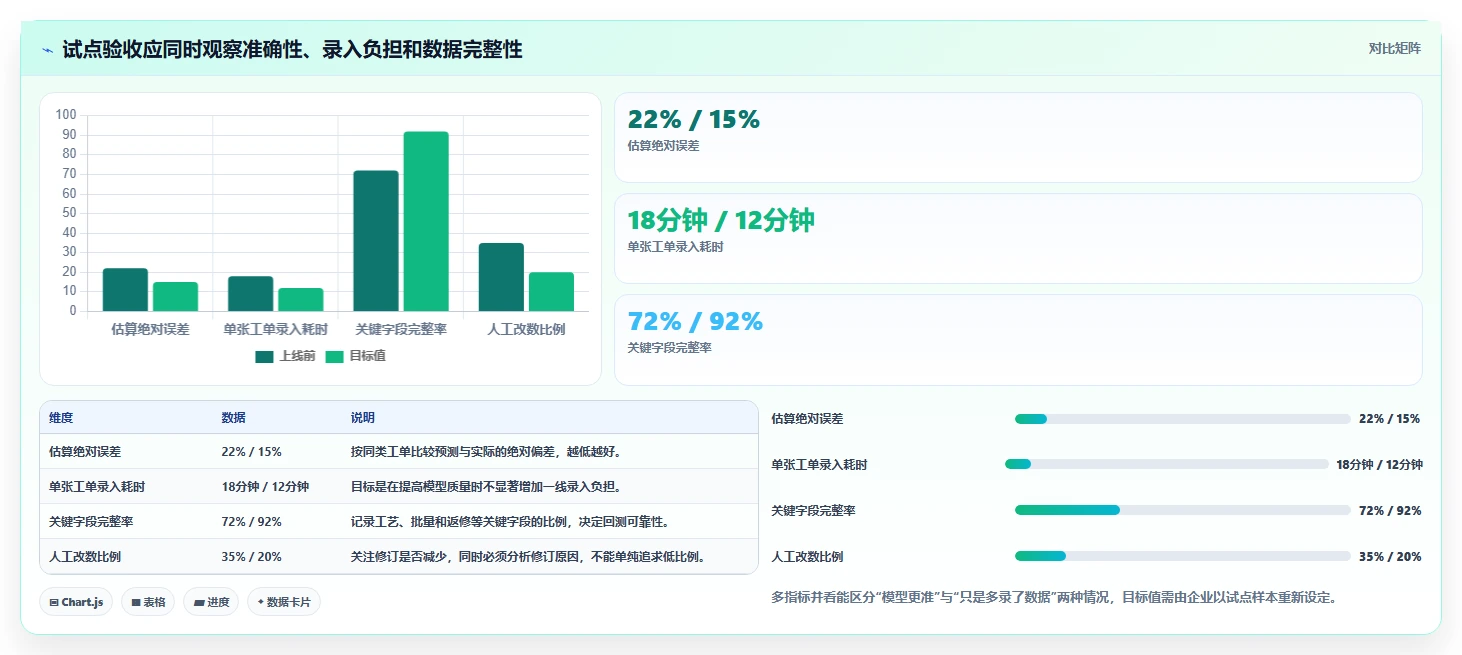Click the 进度 tag text

(218, 602)
